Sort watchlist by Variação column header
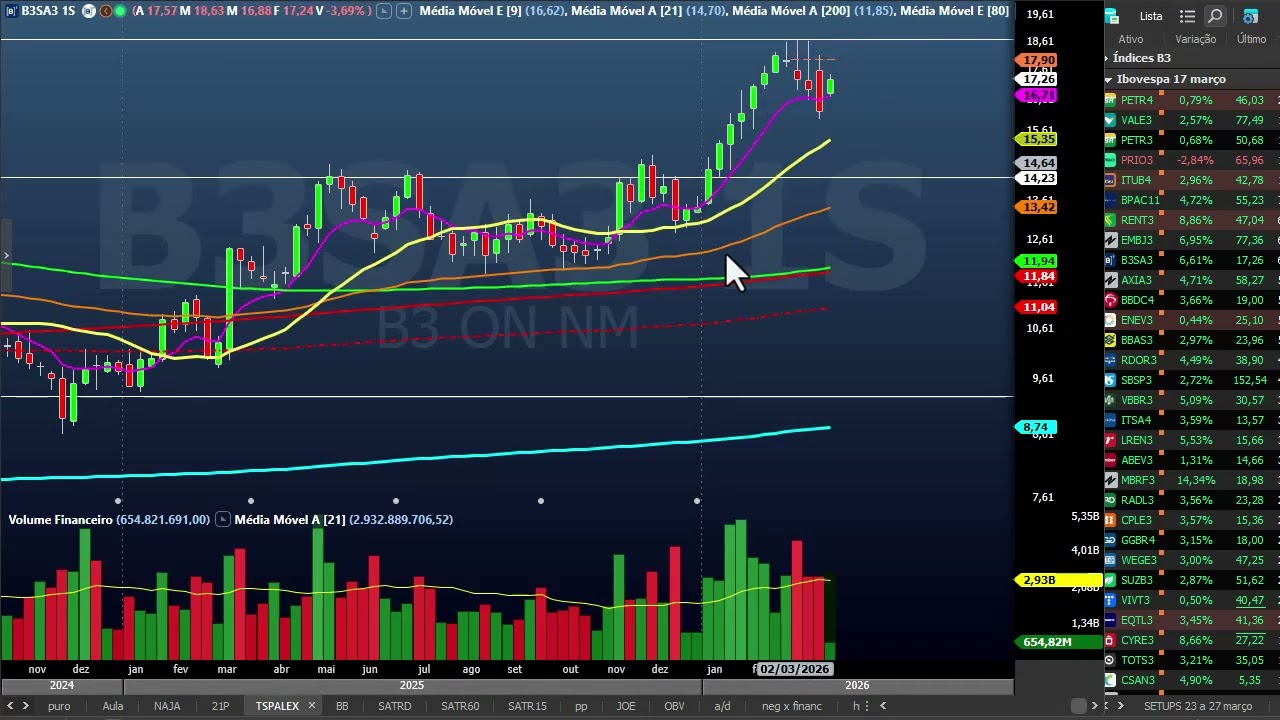1280x720 pixels. click(1195, 39)
